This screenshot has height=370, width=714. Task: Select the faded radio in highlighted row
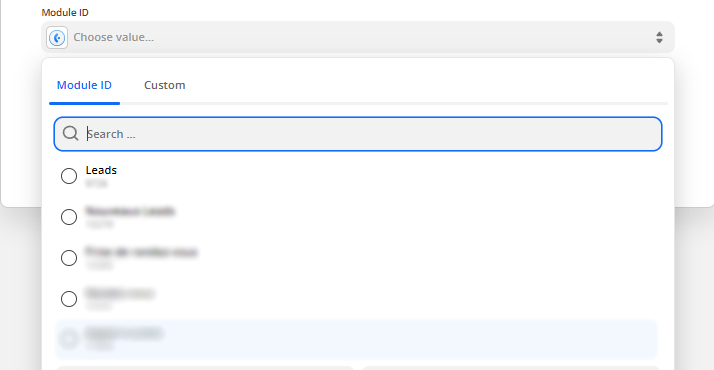click(69, 339)
